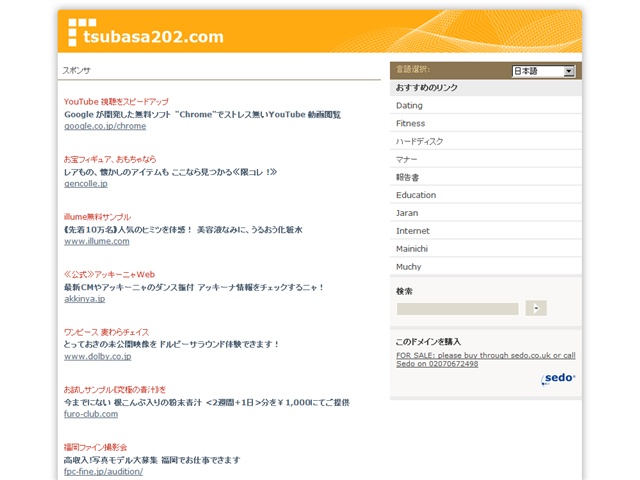640x480 pixels.
Task: Click the google.co.jp/chrome URL link
Action: tap(105, 126)
